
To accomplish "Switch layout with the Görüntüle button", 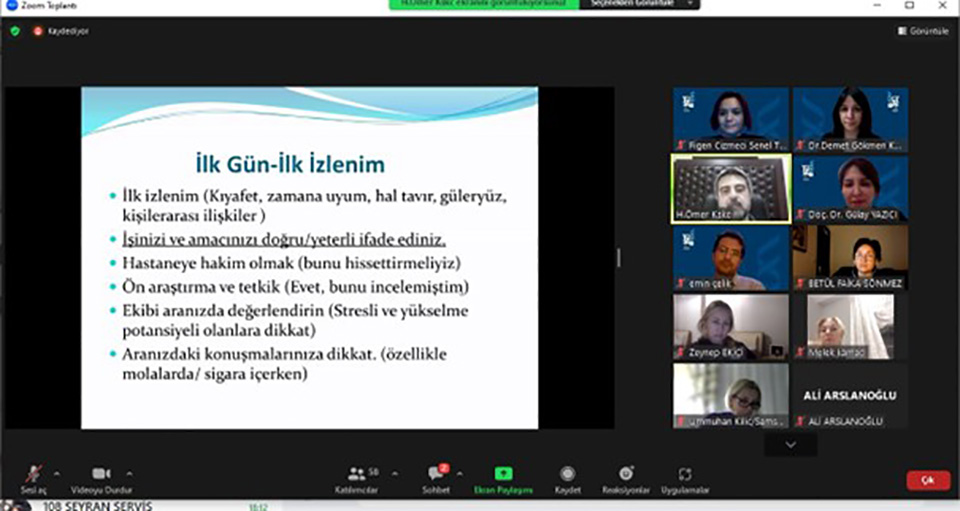I will [923, 31].
